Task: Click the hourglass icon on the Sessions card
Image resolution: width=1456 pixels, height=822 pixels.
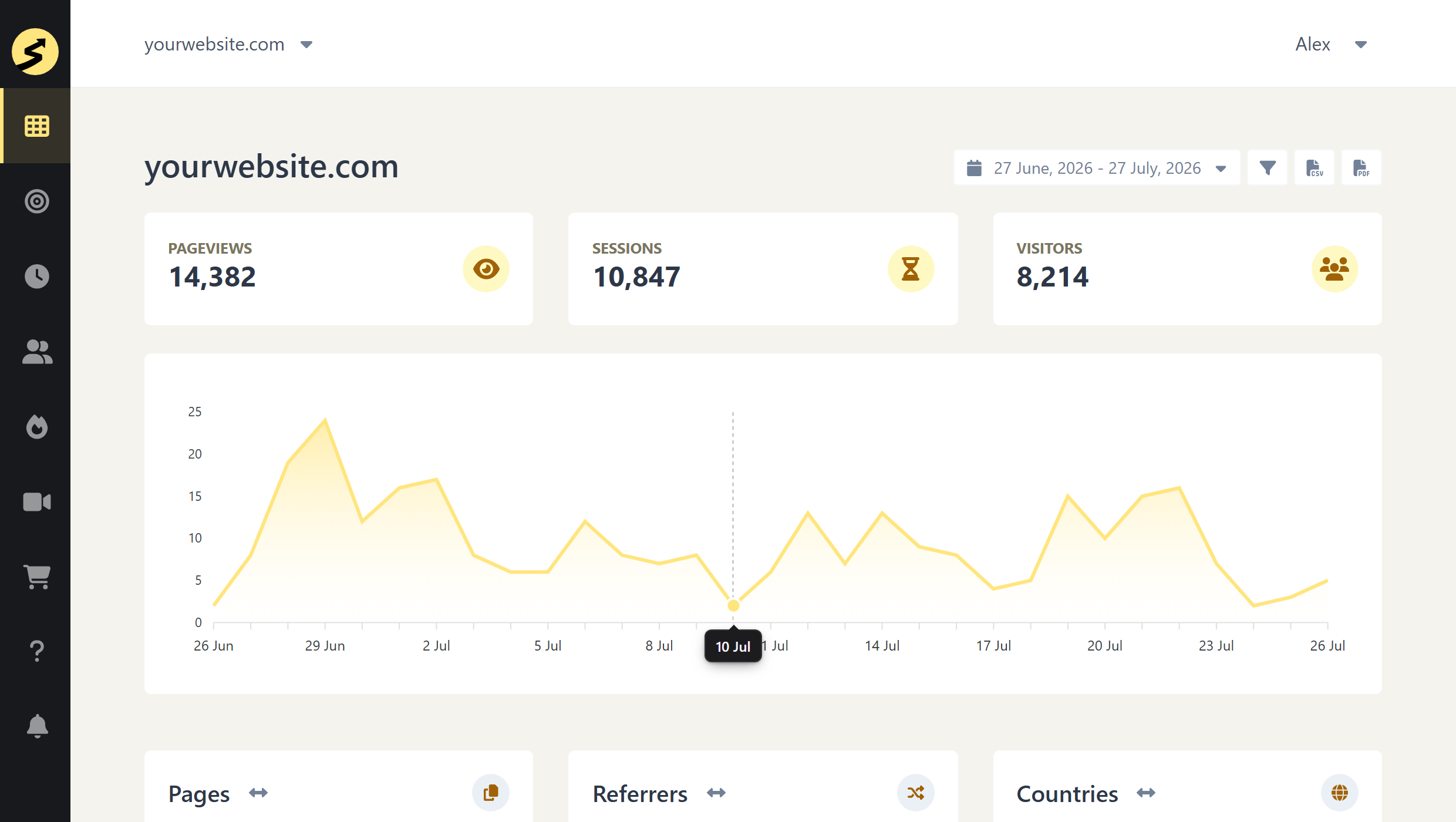Action: point(911,269)
